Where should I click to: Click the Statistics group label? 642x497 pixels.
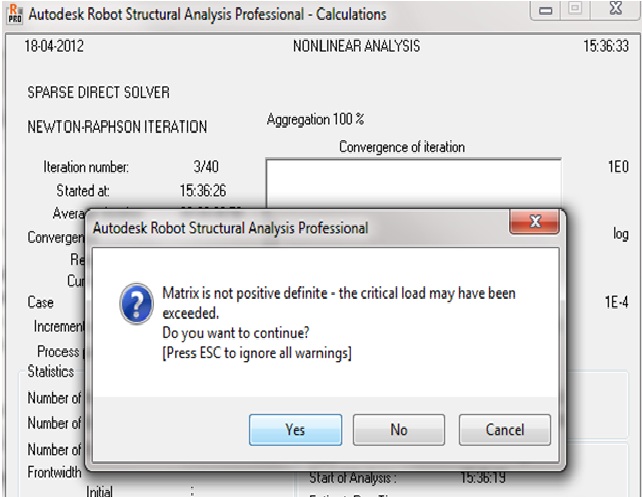(51, 371)
